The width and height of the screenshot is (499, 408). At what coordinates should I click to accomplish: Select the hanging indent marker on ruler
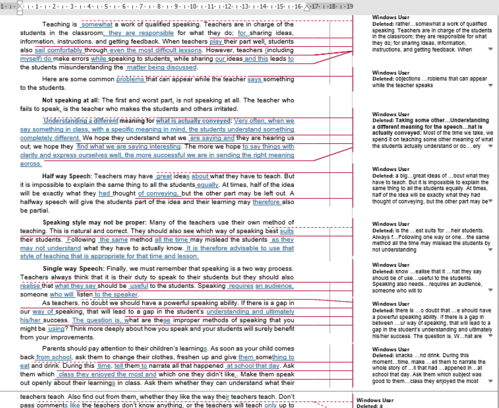[x=20, y=8]
